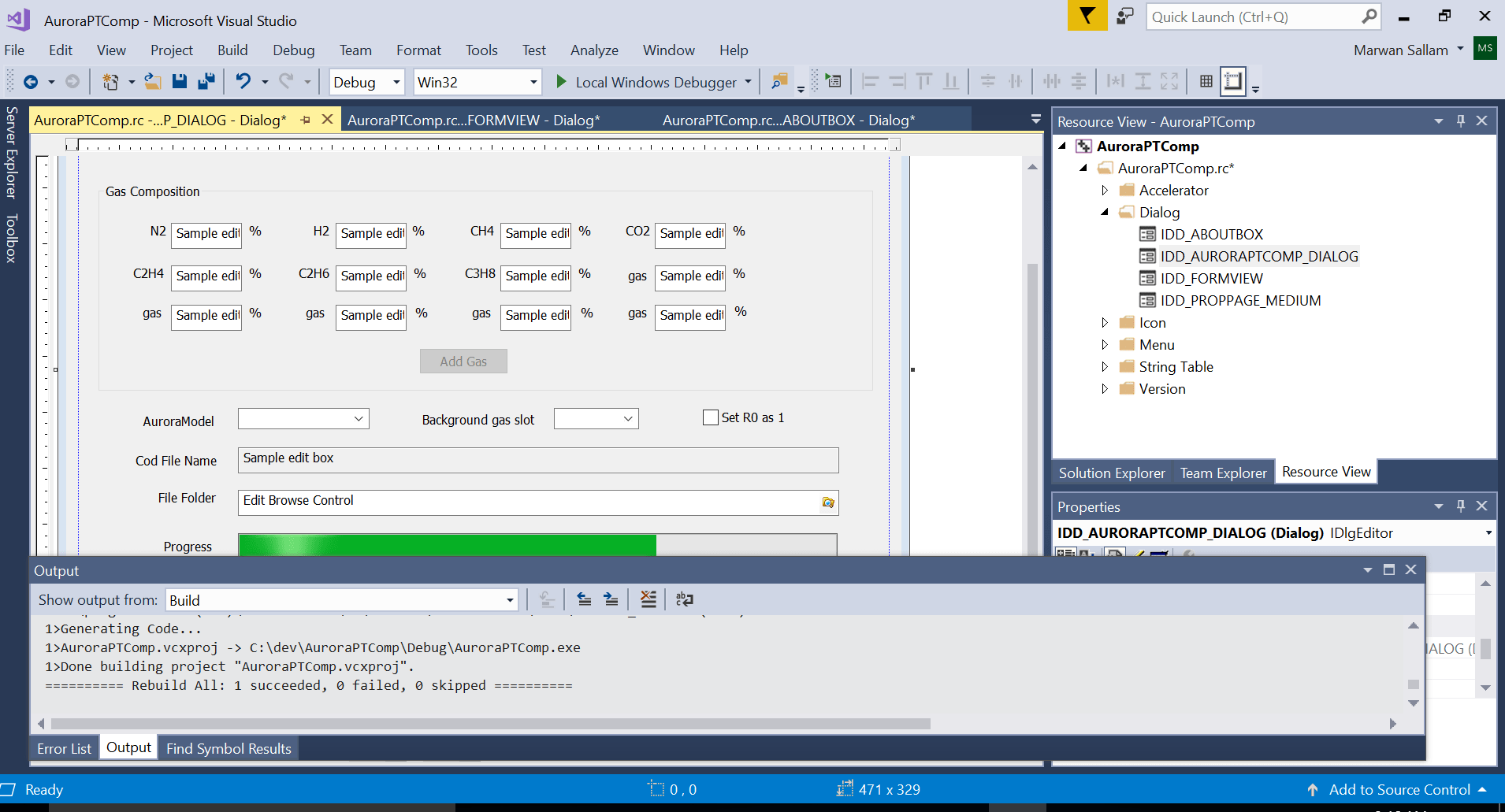Click the Align Tops icon

(924, 81)
